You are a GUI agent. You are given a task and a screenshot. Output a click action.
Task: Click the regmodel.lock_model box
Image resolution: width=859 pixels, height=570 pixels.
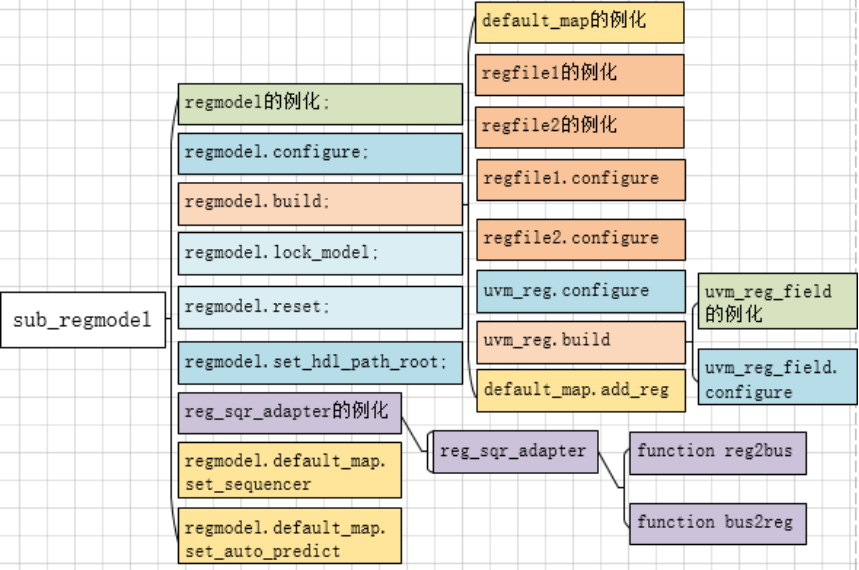(x=320, y=254)
